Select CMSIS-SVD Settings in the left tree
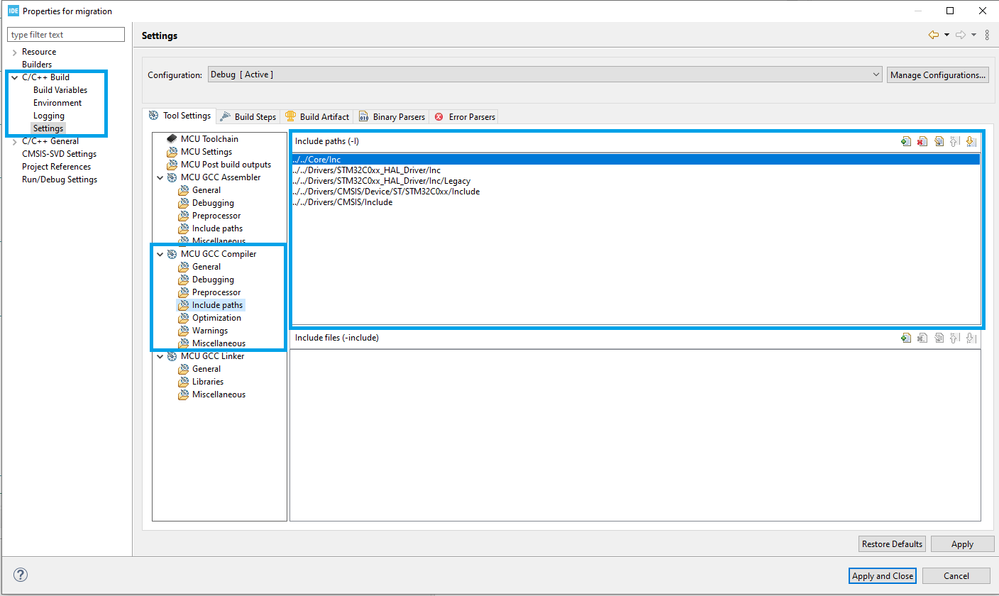Viewport: 999px width, 596px height. pyautogui.click(x=59, y=154)
